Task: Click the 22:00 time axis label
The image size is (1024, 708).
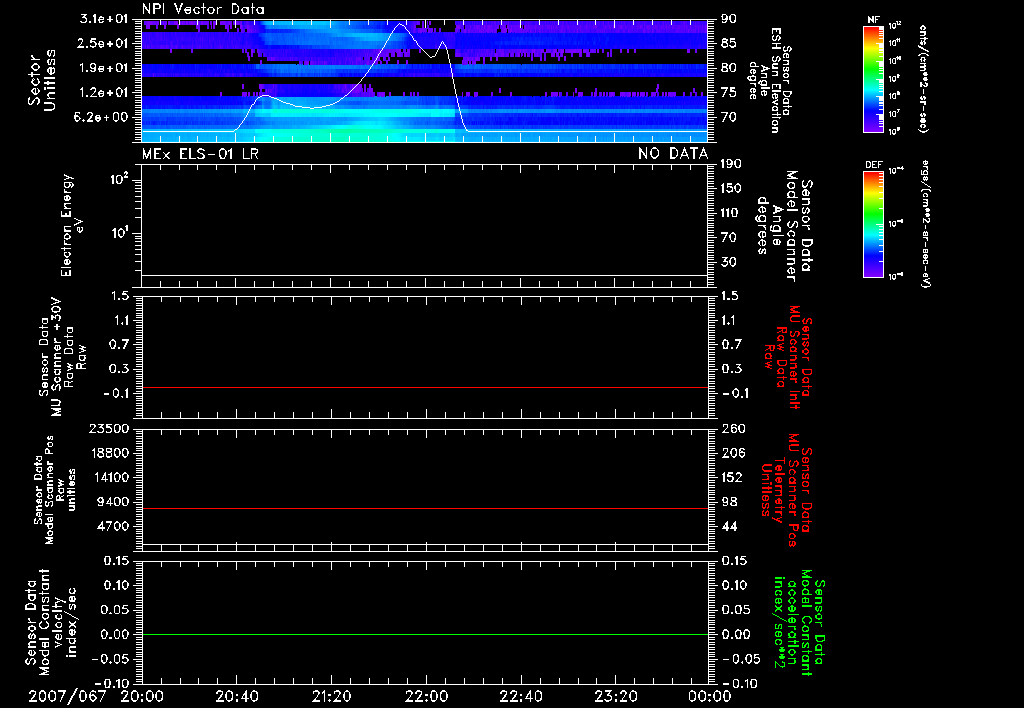Action: [426, 696]
